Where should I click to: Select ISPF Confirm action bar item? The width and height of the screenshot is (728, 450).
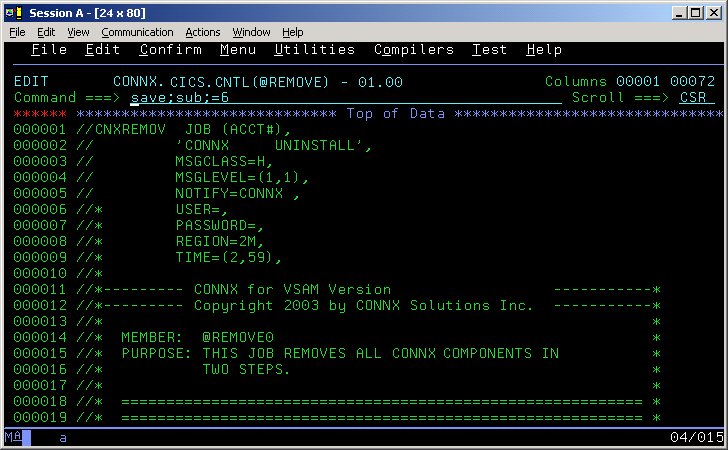(170, 50)
